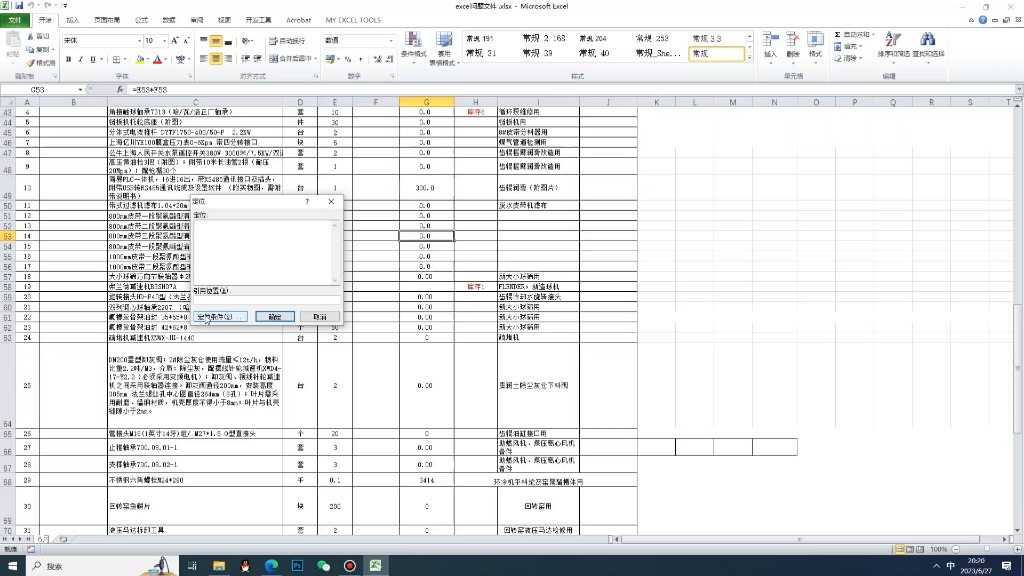Click the Delete cells icon
Image resolution: width=1024 pixels, height=576 pixels.
793,45
